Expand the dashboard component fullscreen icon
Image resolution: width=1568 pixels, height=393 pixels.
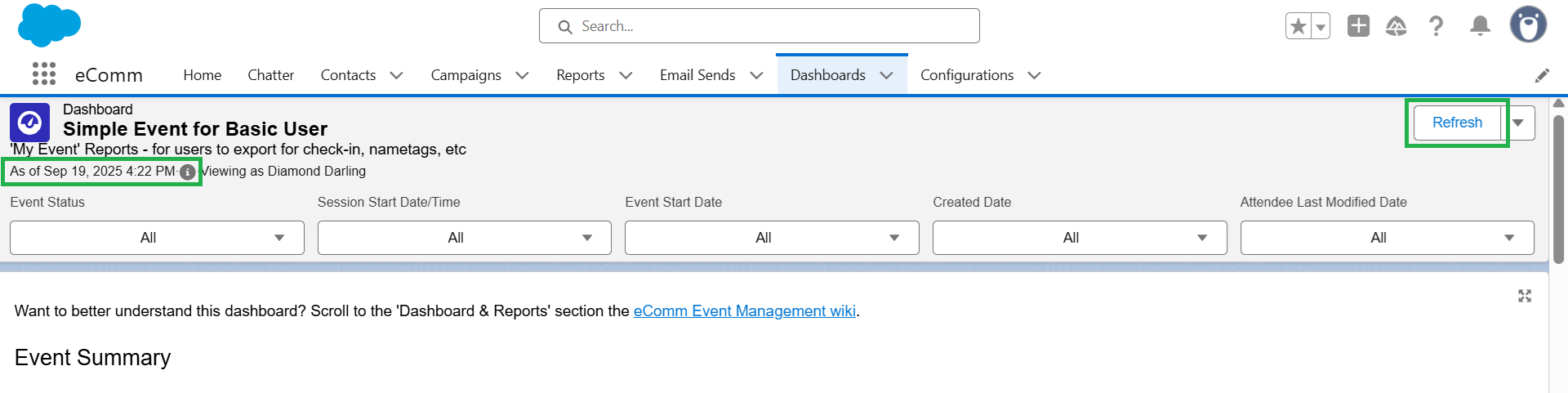(x=1525, y=296)
